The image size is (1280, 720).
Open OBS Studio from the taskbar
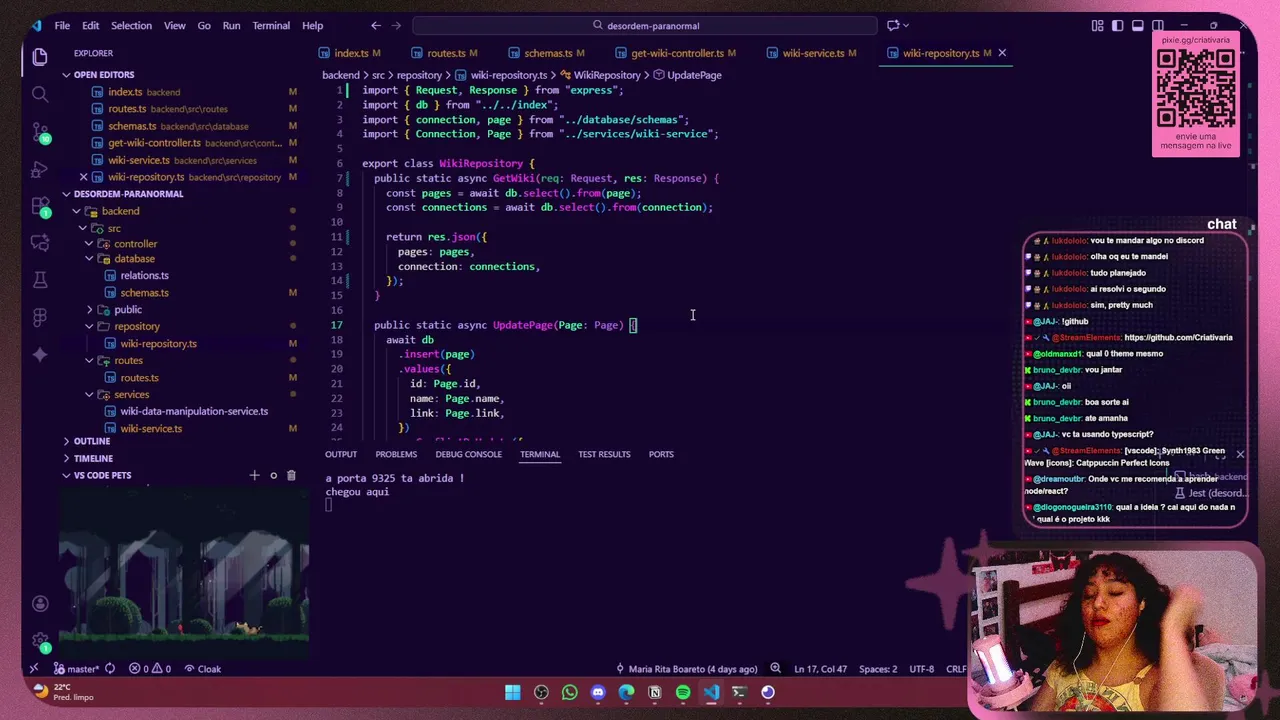(x=541, y=692)
